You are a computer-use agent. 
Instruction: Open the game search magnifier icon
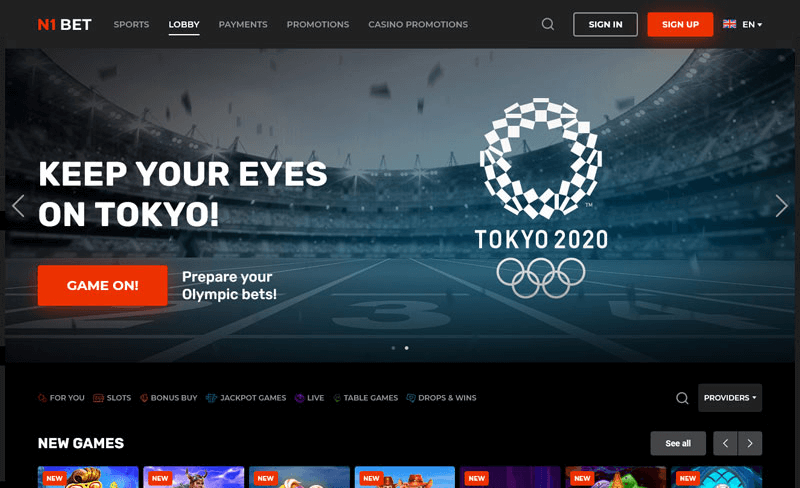[x=682, y=398]
